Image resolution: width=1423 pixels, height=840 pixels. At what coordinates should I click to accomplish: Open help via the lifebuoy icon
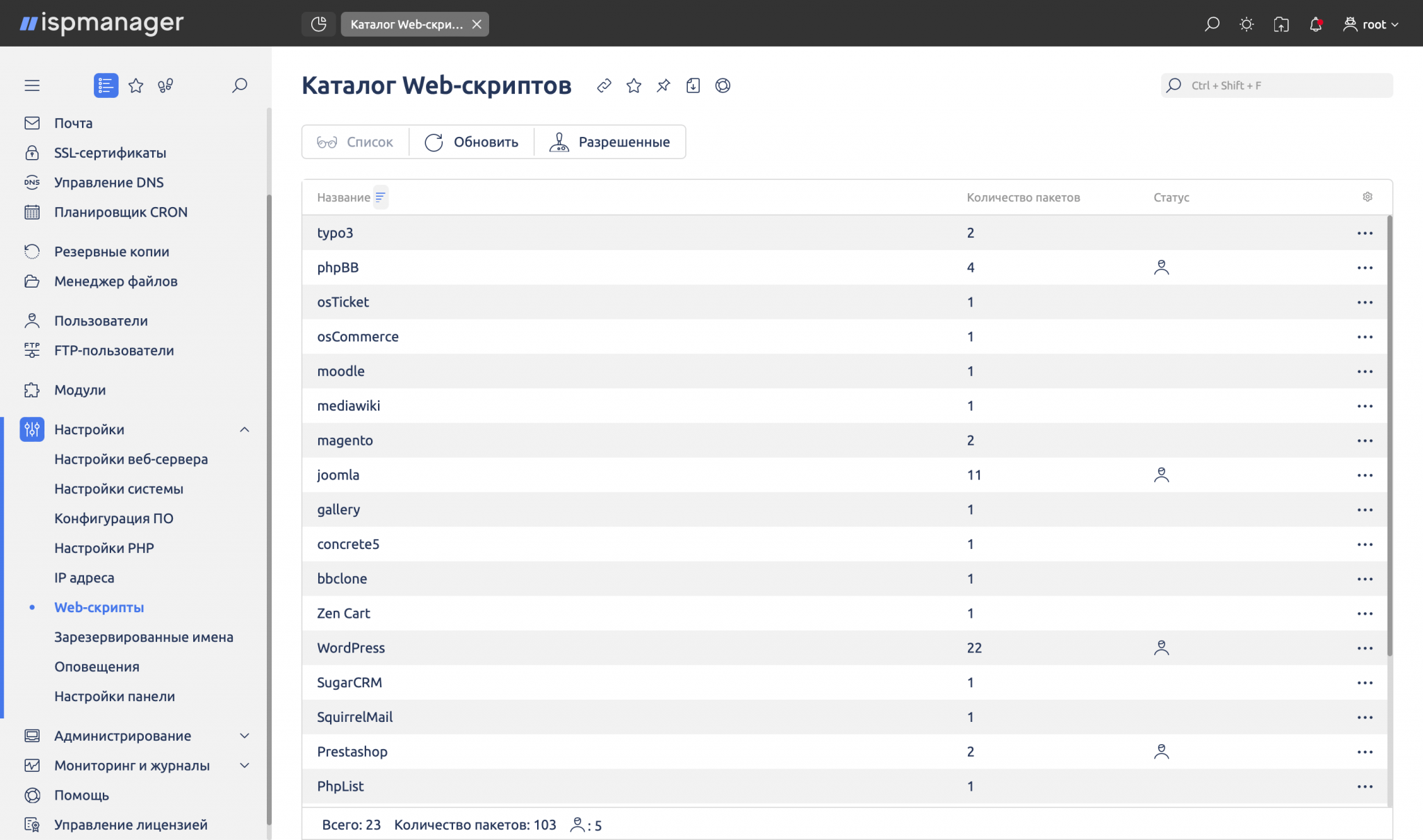click(723, 85)
